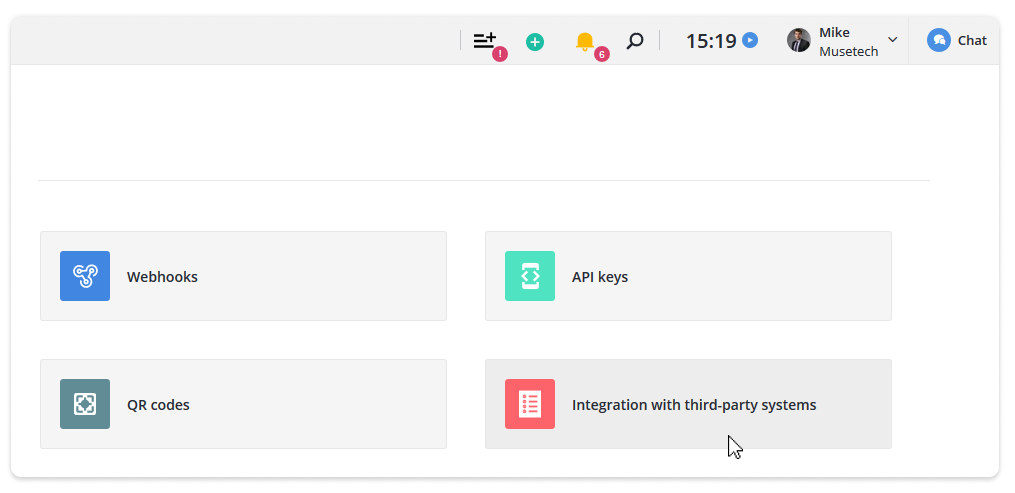Click Mike's profile avatar
Screen dimensions: 1015x493
[799, 40]
